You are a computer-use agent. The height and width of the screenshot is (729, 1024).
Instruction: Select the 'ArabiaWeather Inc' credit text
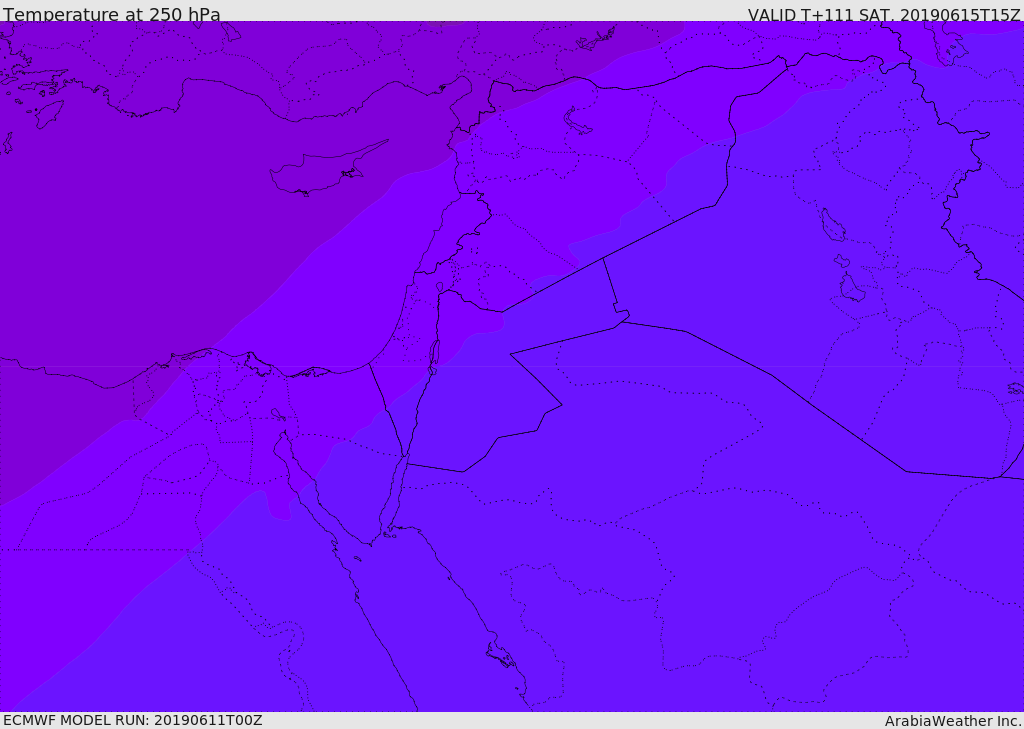952,721
